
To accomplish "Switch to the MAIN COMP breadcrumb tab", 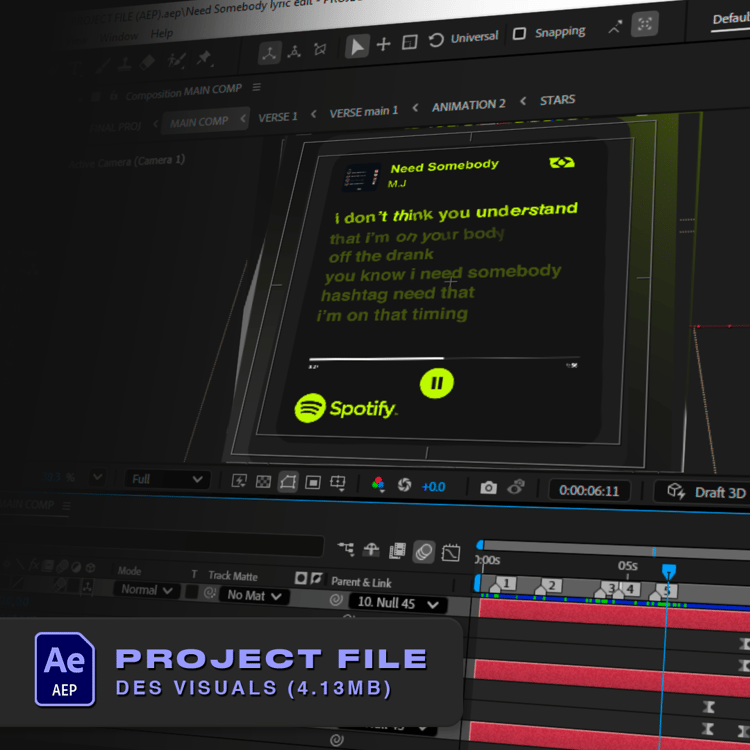I will (x=199, y=122).
